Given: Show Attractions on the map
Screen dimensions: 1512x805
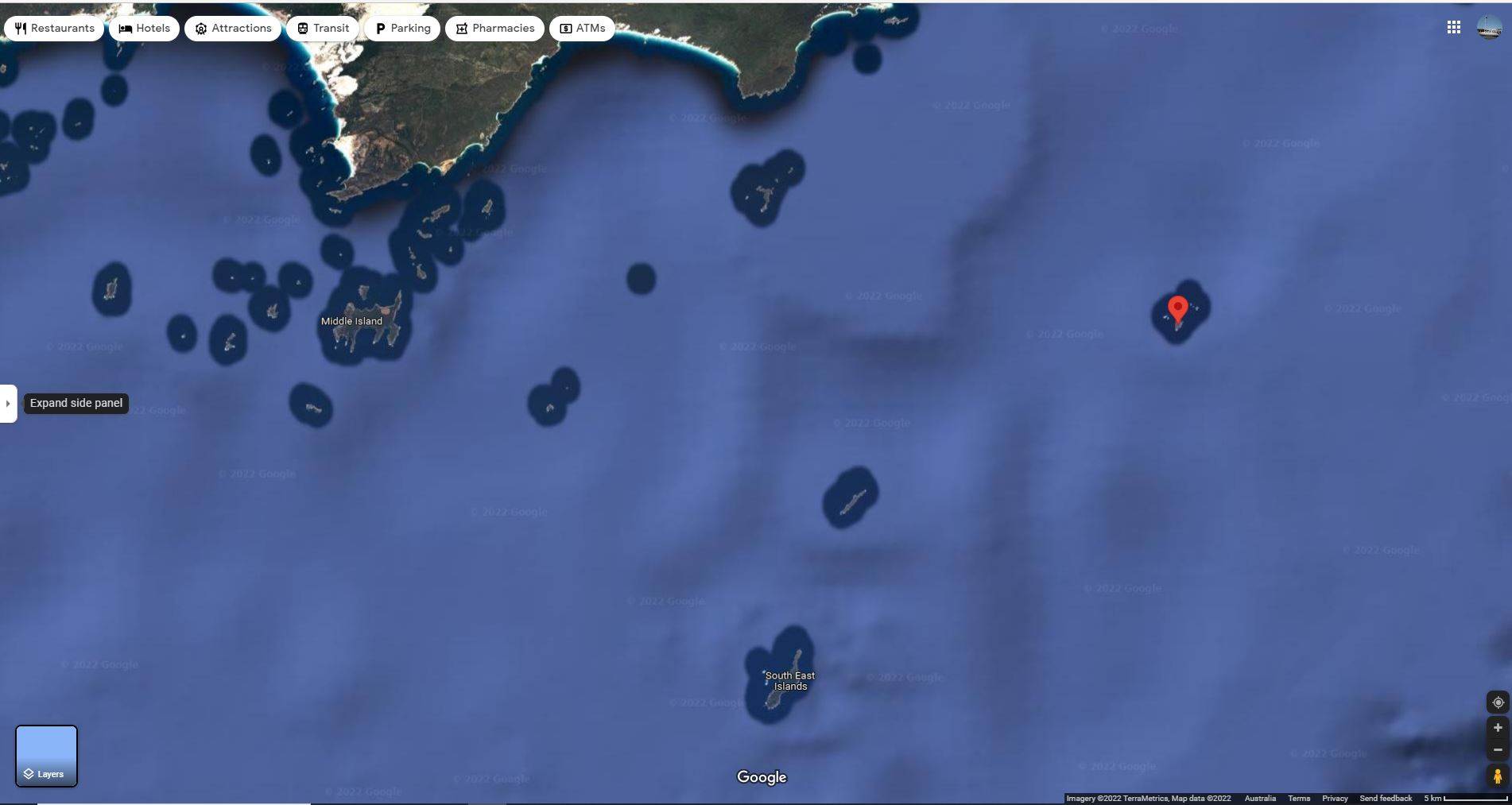Looking at the screenshot, I should coord(233,29).
